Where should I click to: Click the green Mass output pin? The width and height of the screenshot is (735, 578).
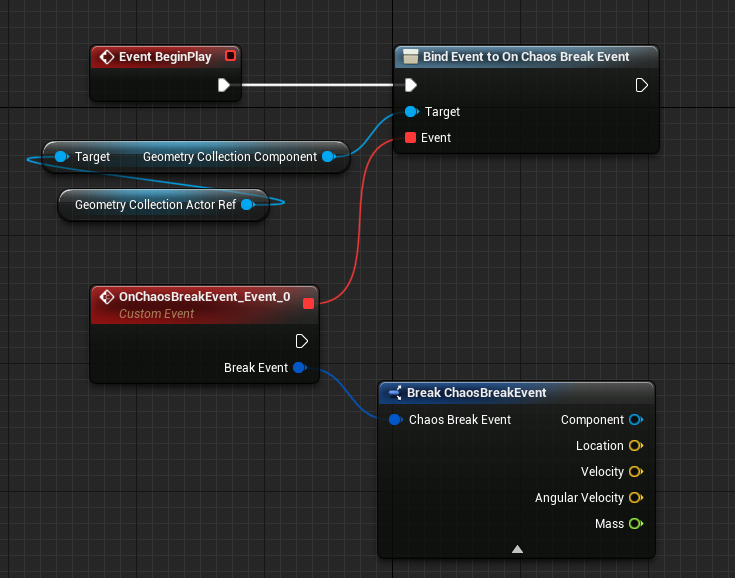click(x=635, y=524)
